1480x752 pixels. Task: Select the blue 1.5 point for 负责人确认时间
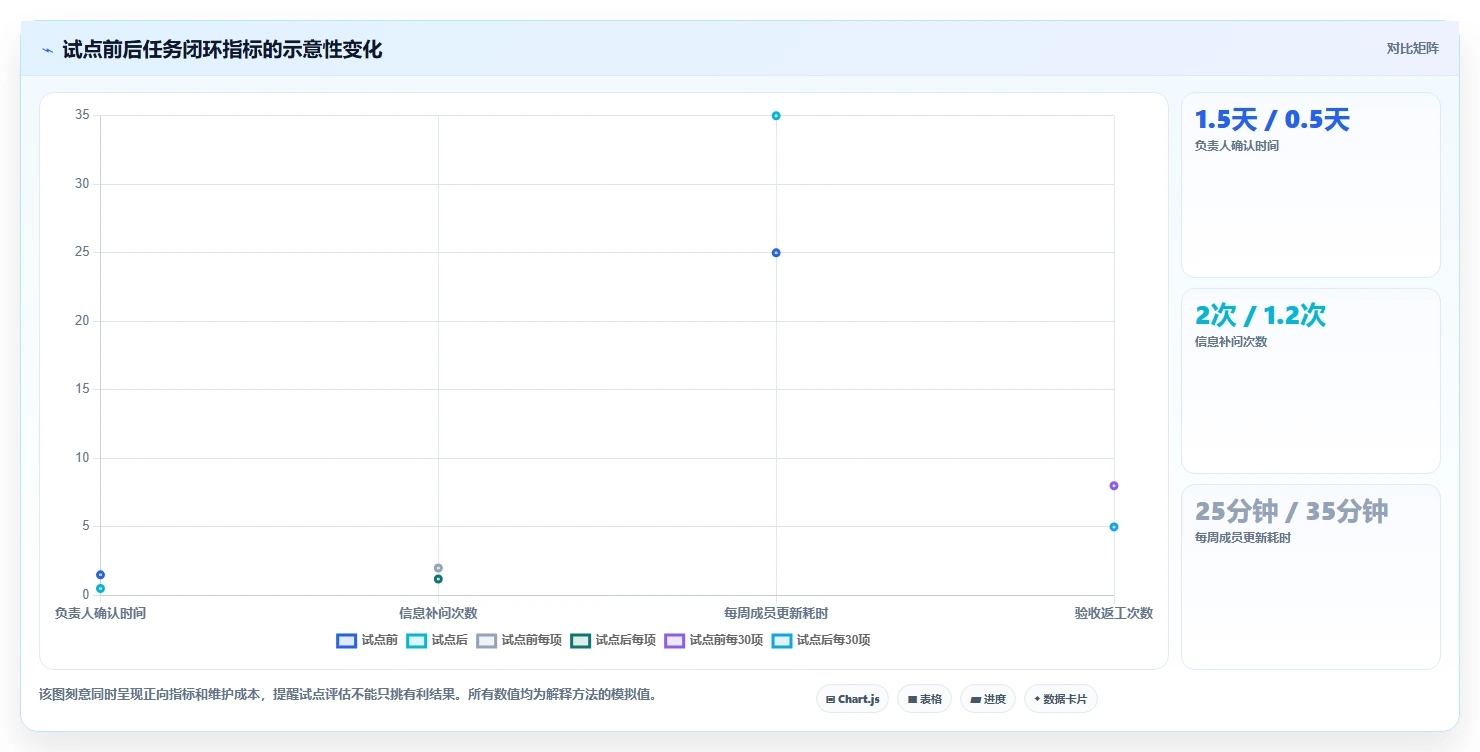pyautogui.click(x=100, y=575)
